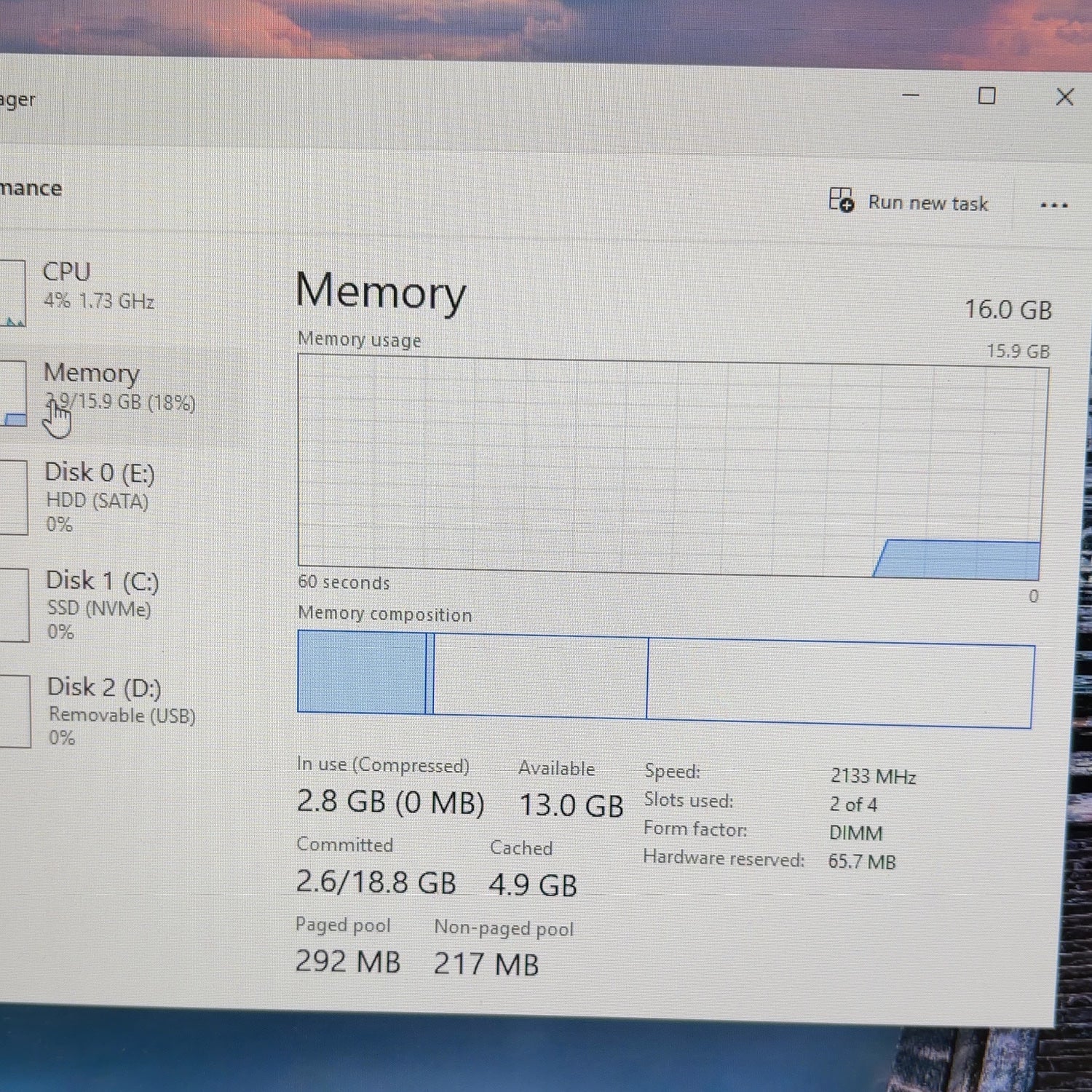Click the in-use segment of memory composition
1092x1092 pixels.
(x=362, y=672)
